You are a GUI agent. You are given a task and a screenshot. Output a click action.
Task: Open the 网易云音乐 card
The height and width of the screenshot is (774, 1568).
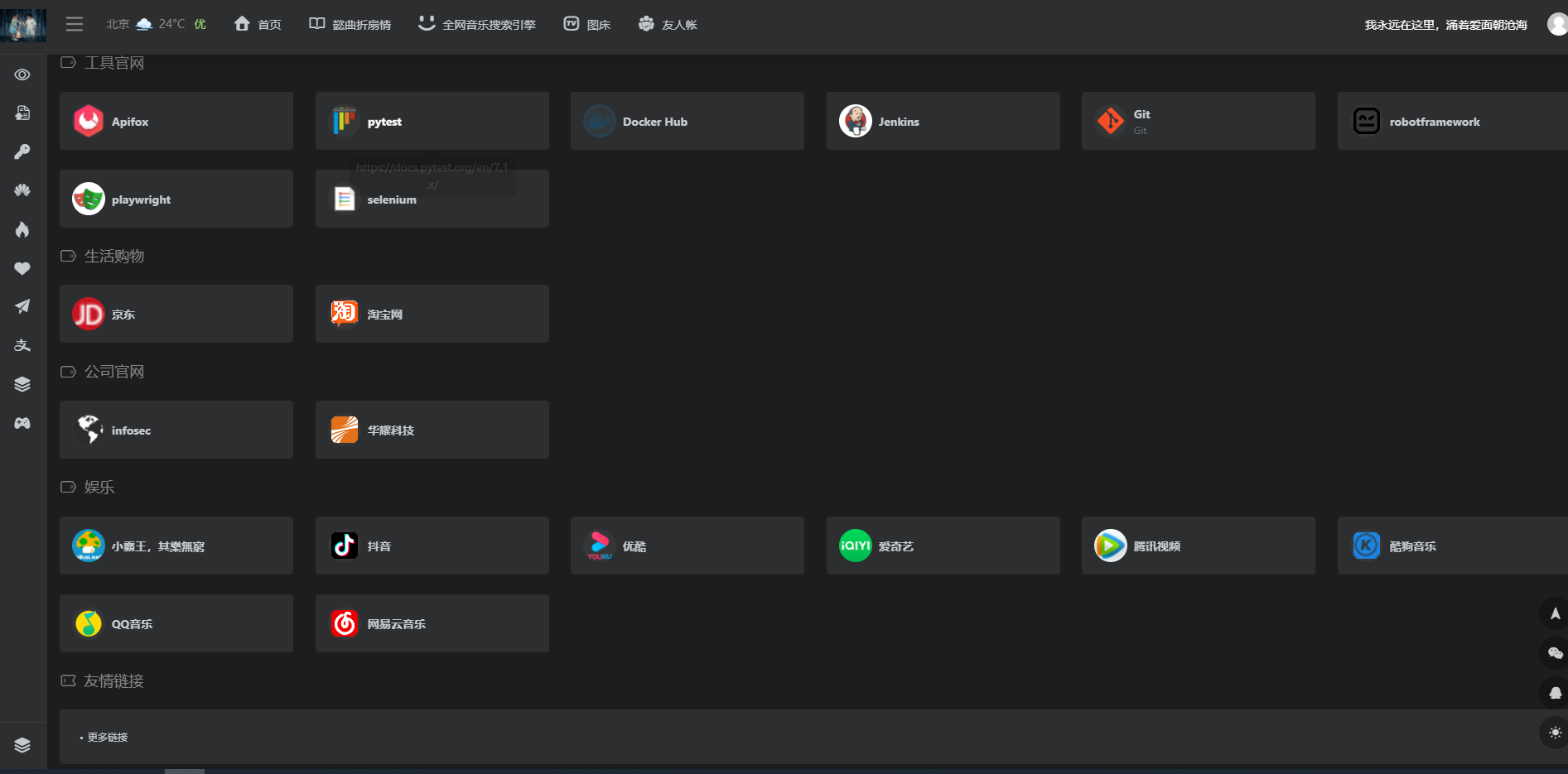tap(432, 623)
